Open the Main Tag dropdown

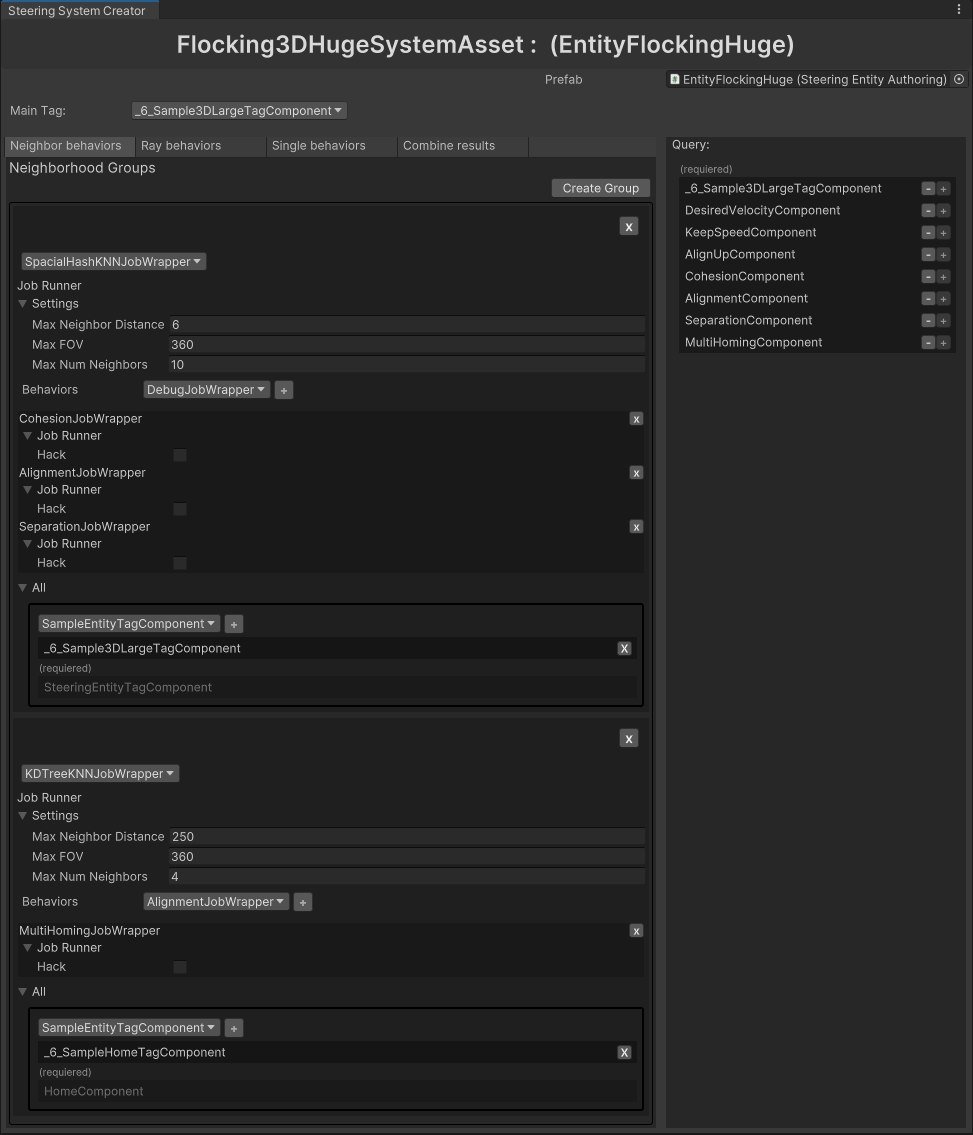click(x=239, y=111)
